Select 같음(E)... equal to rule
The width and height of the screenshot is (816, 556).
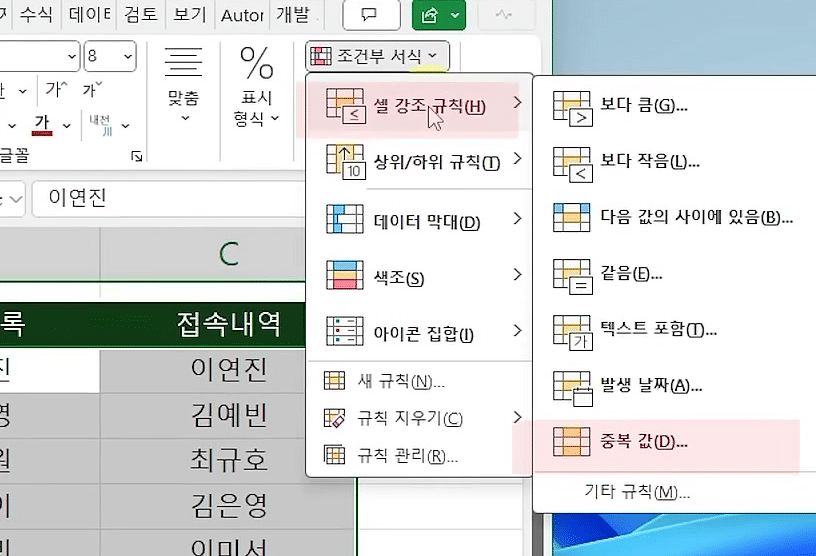[x=674, y=274]
